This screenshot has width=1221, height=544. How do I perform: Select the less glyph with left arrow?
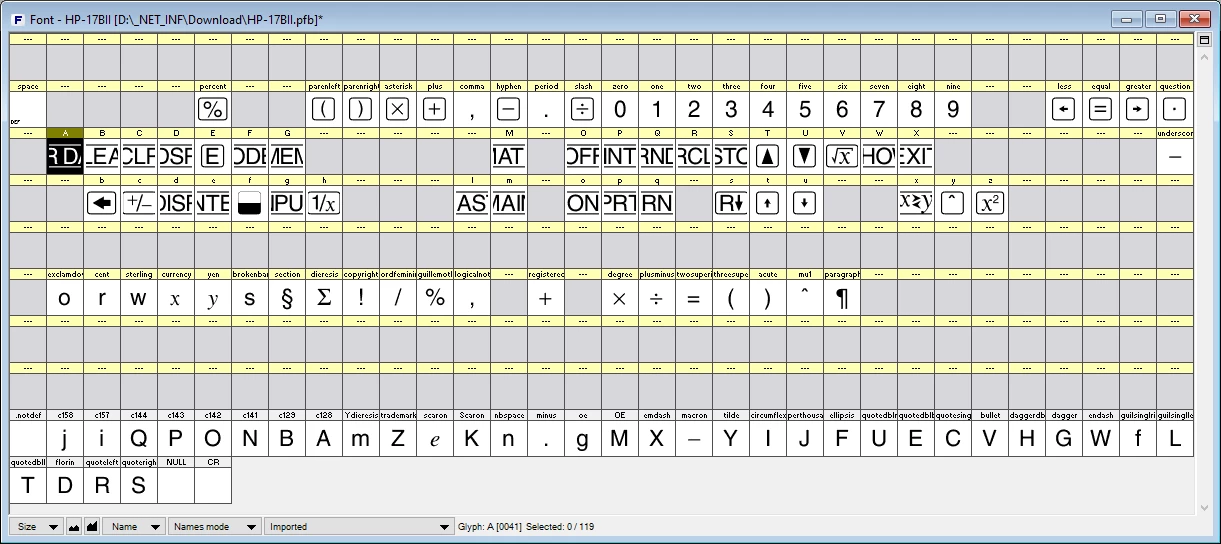[1064, 109]
